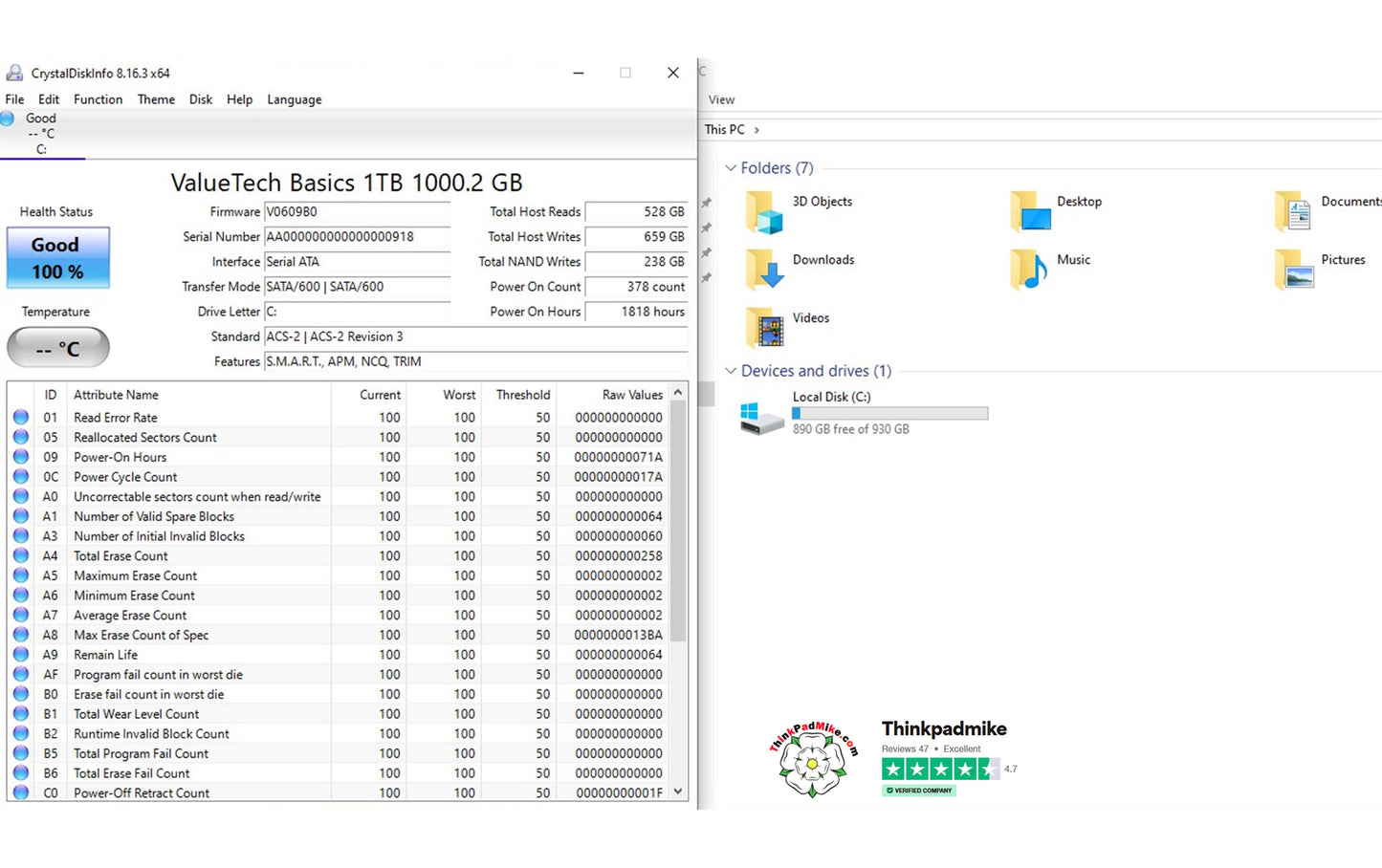Select the Music folder icon

coord(1030,270)
